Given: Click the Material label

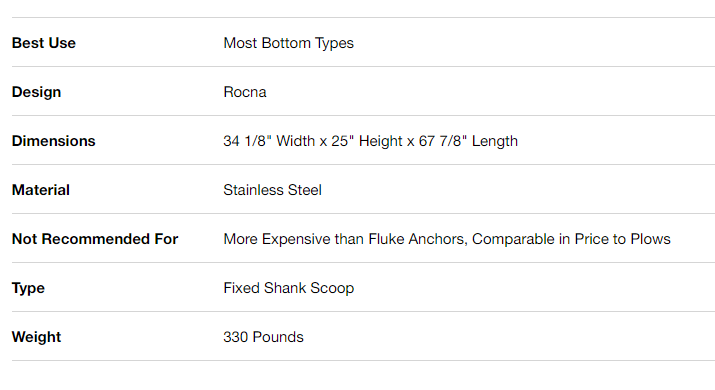Looking at the screenshot, I should point(41,190).
